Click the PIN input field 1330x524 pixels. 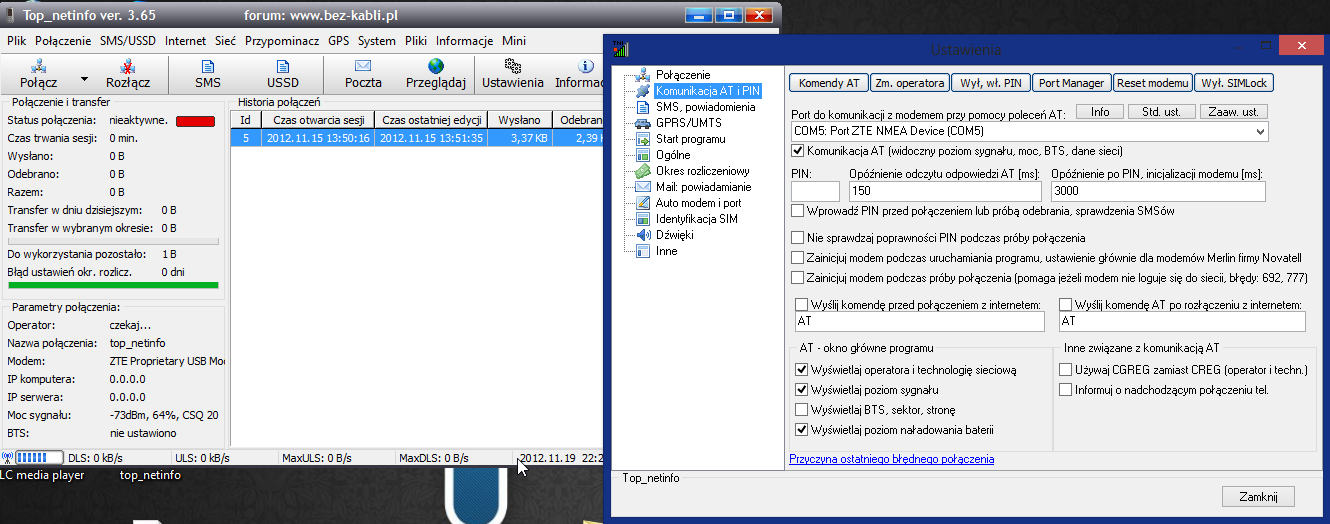[815, 191]
